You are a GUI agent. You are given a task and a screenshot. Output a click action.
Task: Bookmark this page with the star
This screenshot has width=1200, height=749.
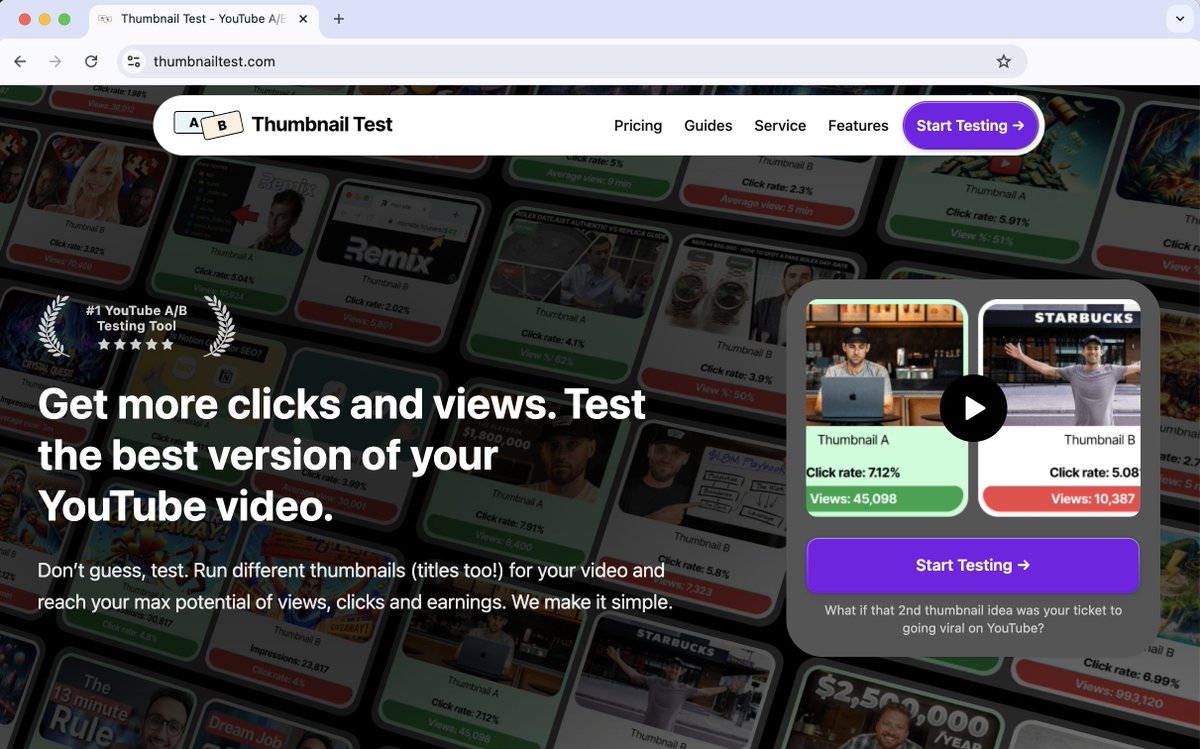(x=1003, y=61)
